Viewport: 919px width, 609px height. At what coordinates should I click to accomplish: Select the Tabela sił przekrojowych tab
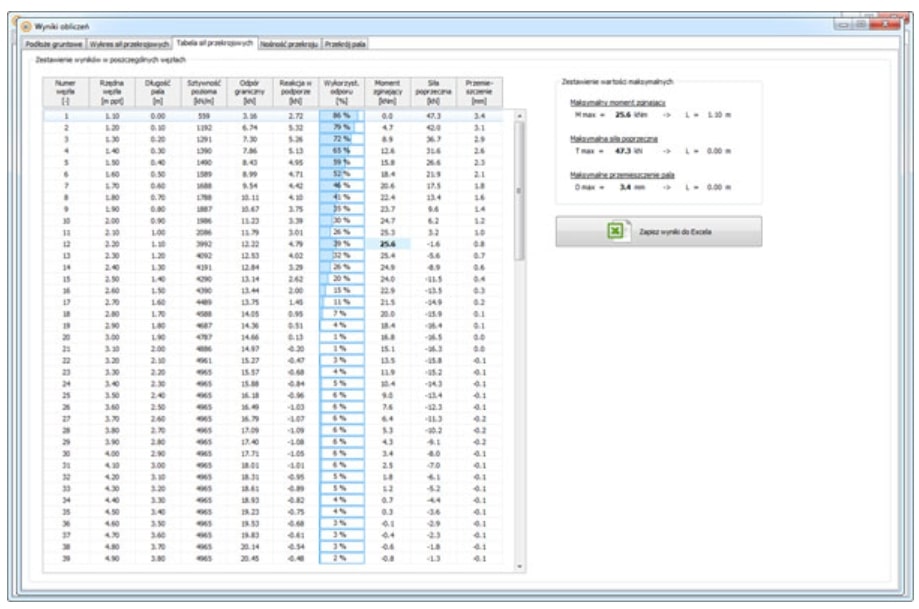pyautogui.click(x=214, y=44)
